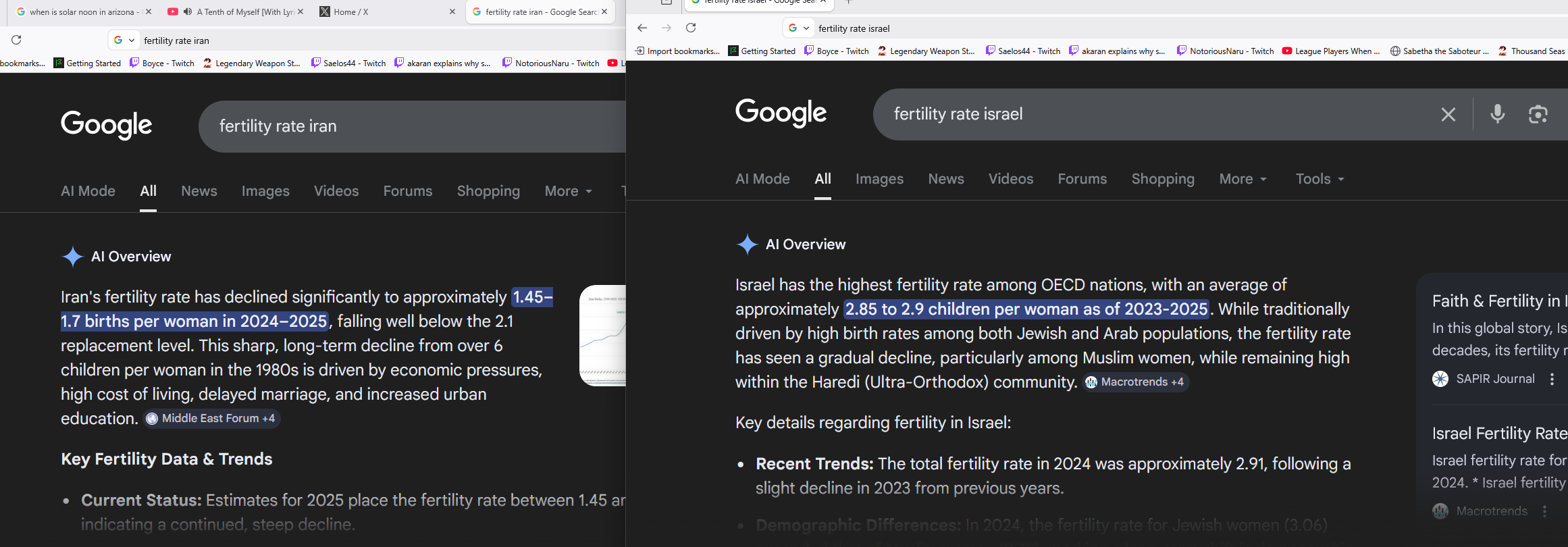This screenshot has height=547, width=1568.
Task: Select Shopping tab in iran search results
Action: click(488, 191)
